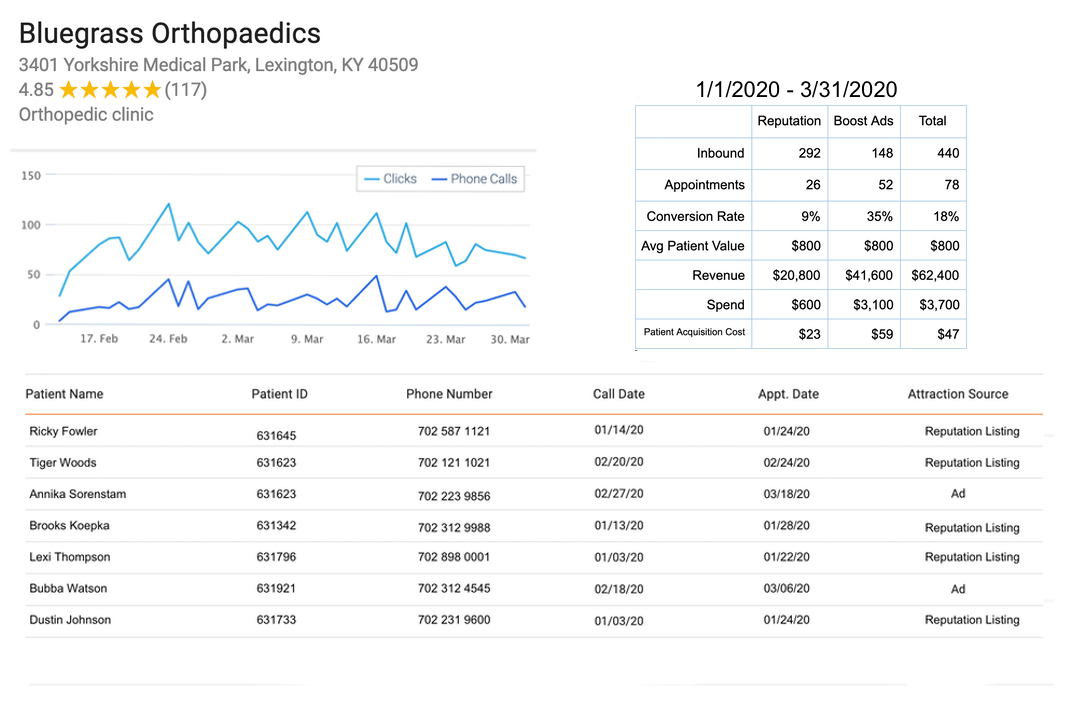1070x704 pixels.
Task: Toggle the Clicks series in chart legend
Action: point(390,179)
